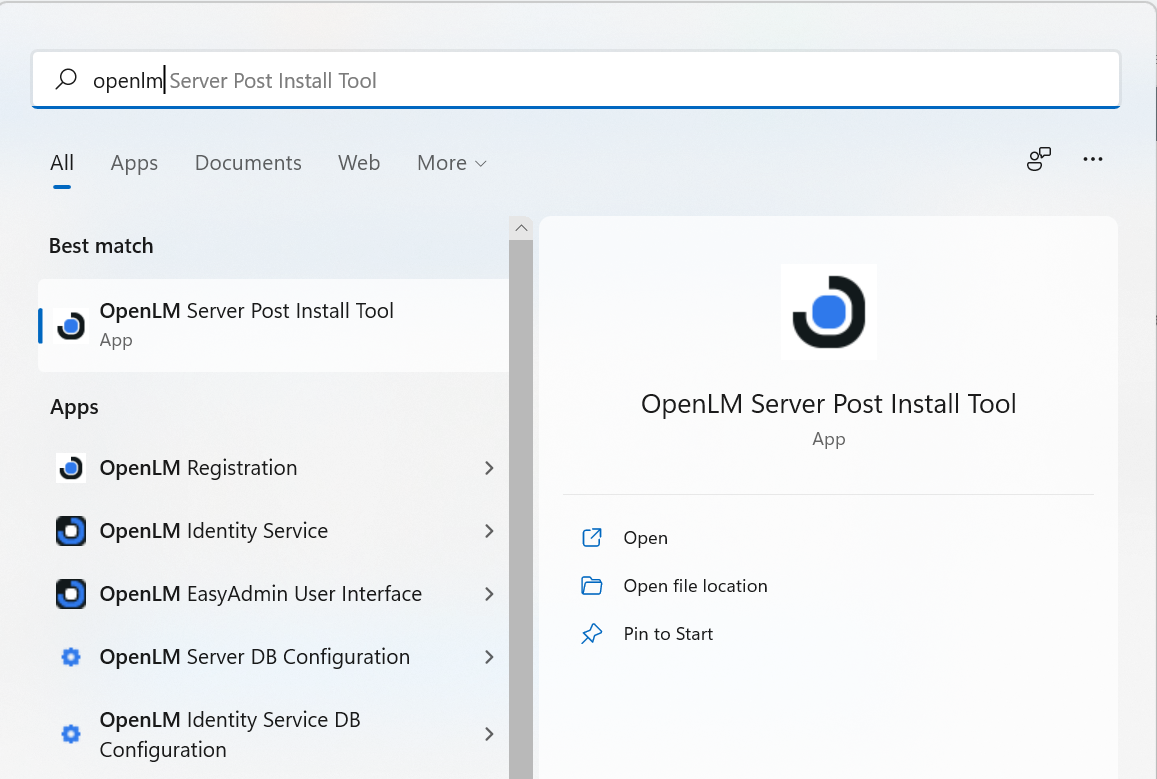Click Open file location
Viewport: 1157px width, 779px height.
[695, 586]
